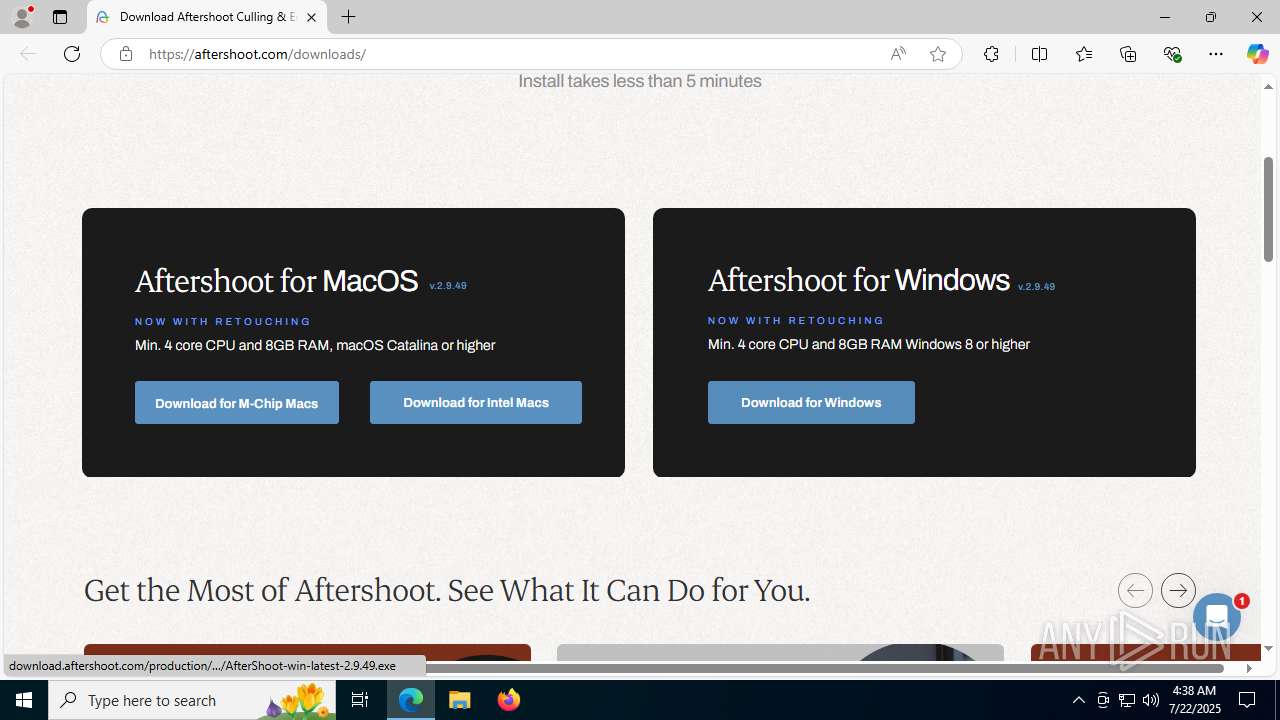Activate Read aloud icon
Viewport: 1280px width, 720px height.
898,54
